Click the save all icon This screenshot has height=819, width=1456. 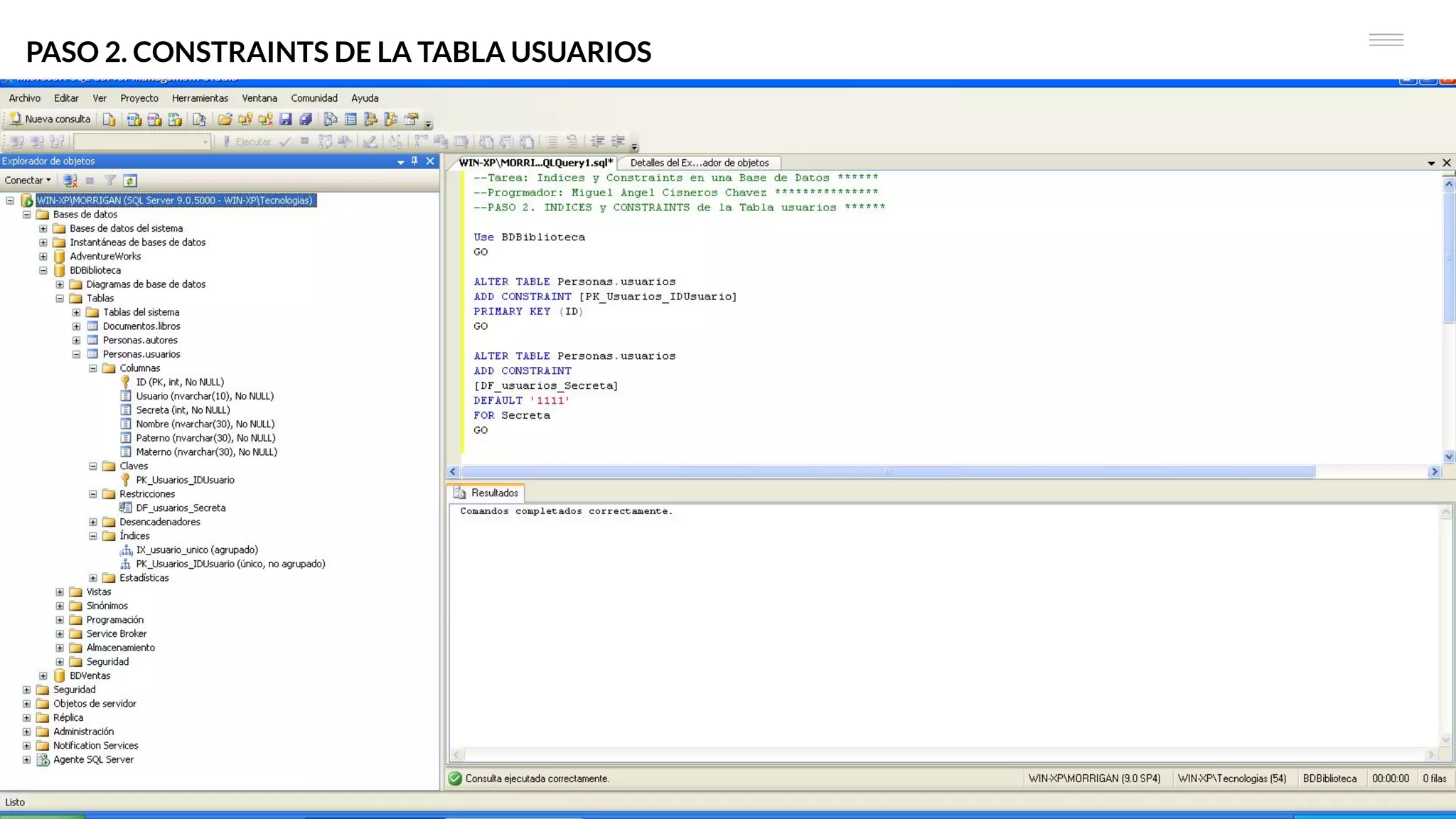point(306,119)
